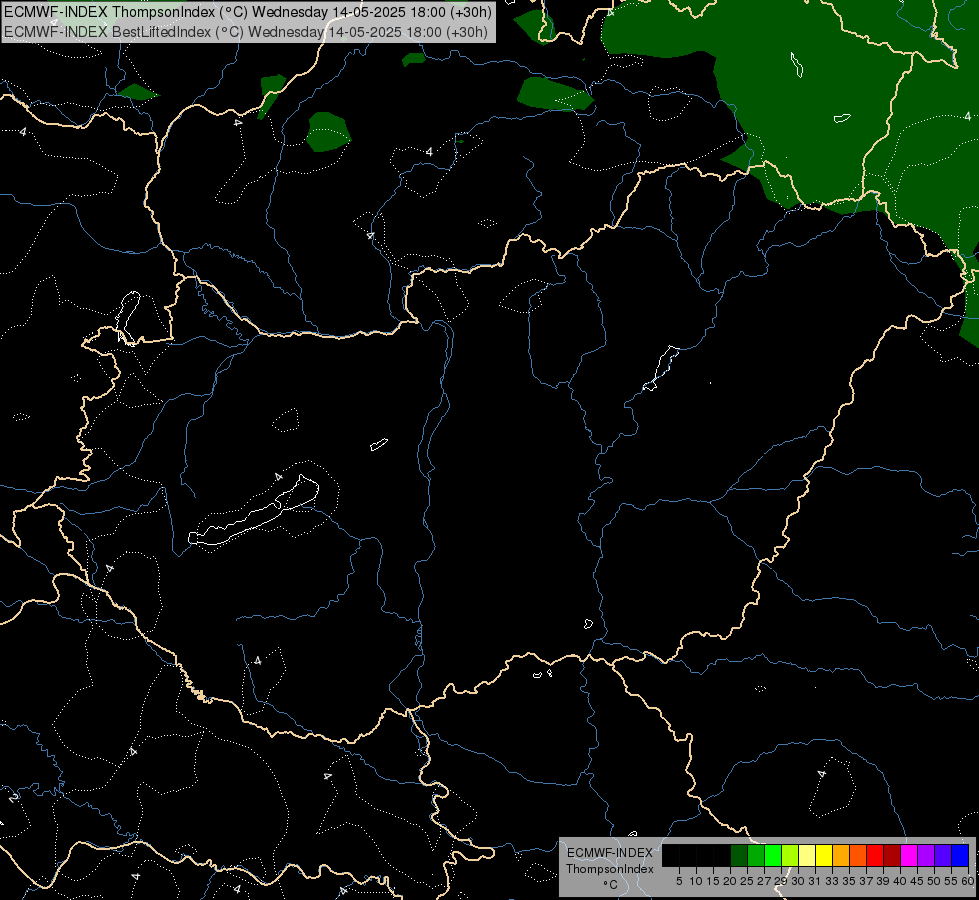Click the ThompsonIndex title line at top

(248, 12)
